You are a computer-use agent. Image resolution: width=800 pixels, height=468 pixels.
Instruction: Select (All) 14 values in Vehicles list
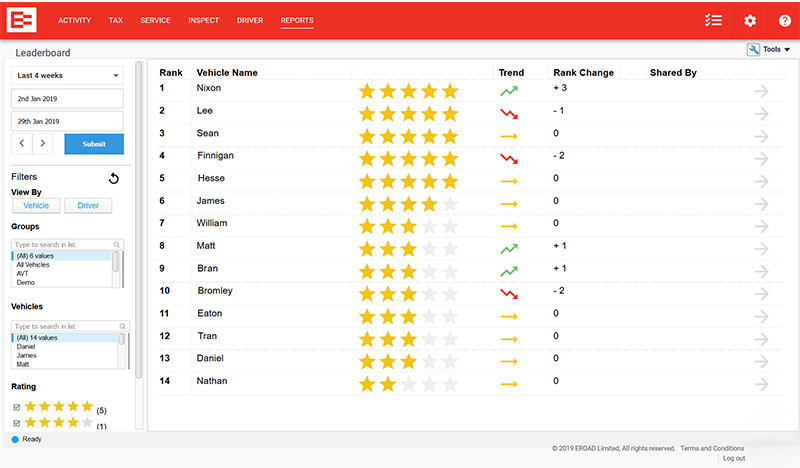point(65,338)
